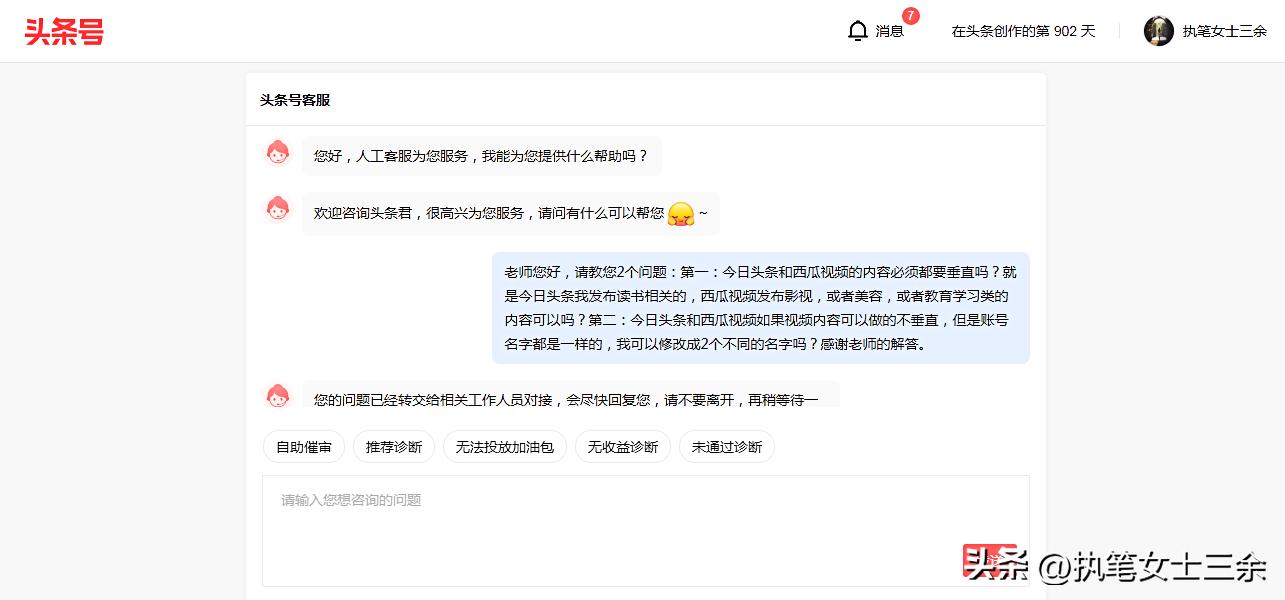Click the pouting emoji in the welcome message
Image resolution: width=1285 pixels, height=600 pixels.
(x=680, y=212)
